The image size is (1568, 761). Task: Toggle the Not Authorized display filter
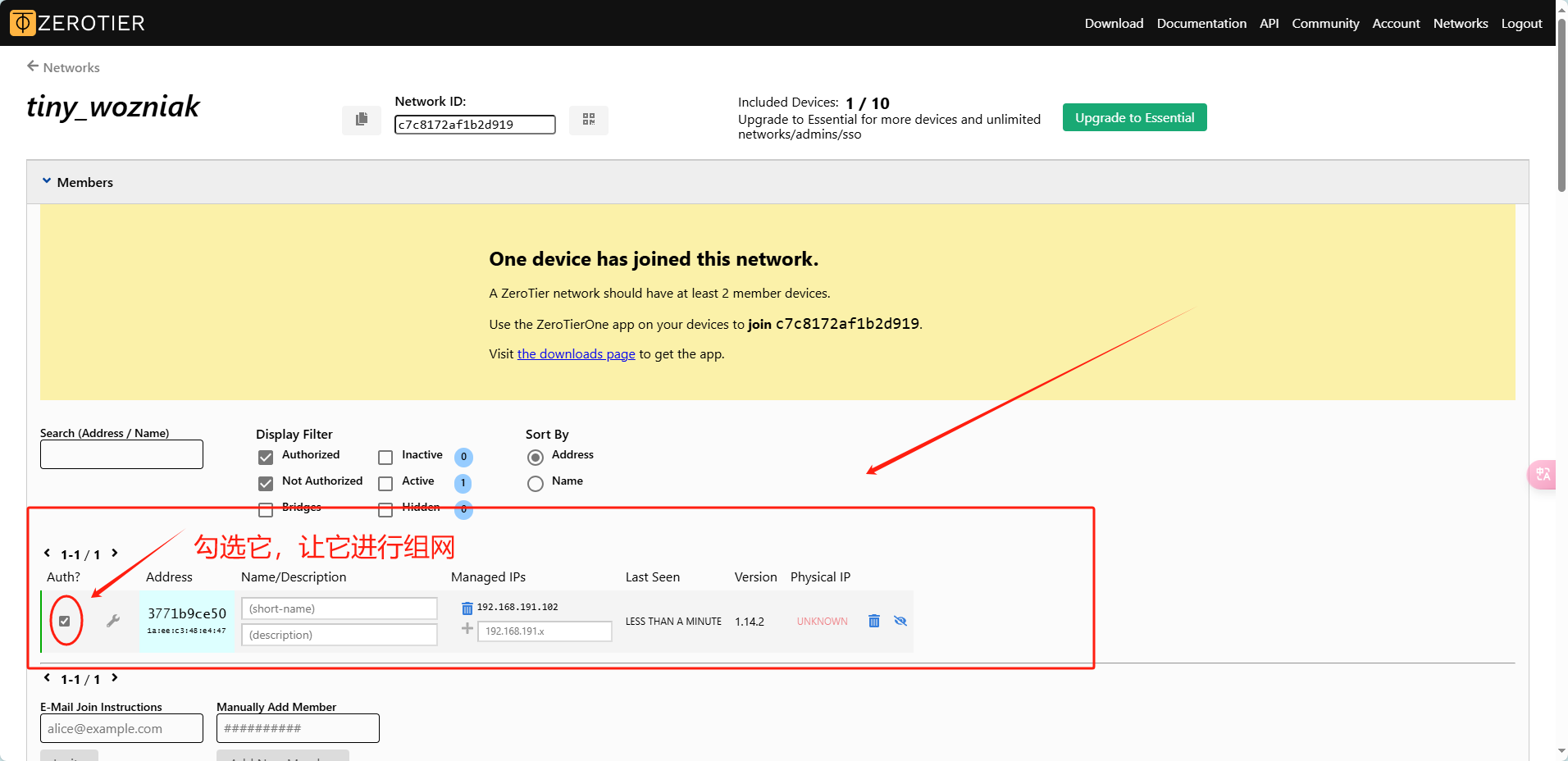266,483
